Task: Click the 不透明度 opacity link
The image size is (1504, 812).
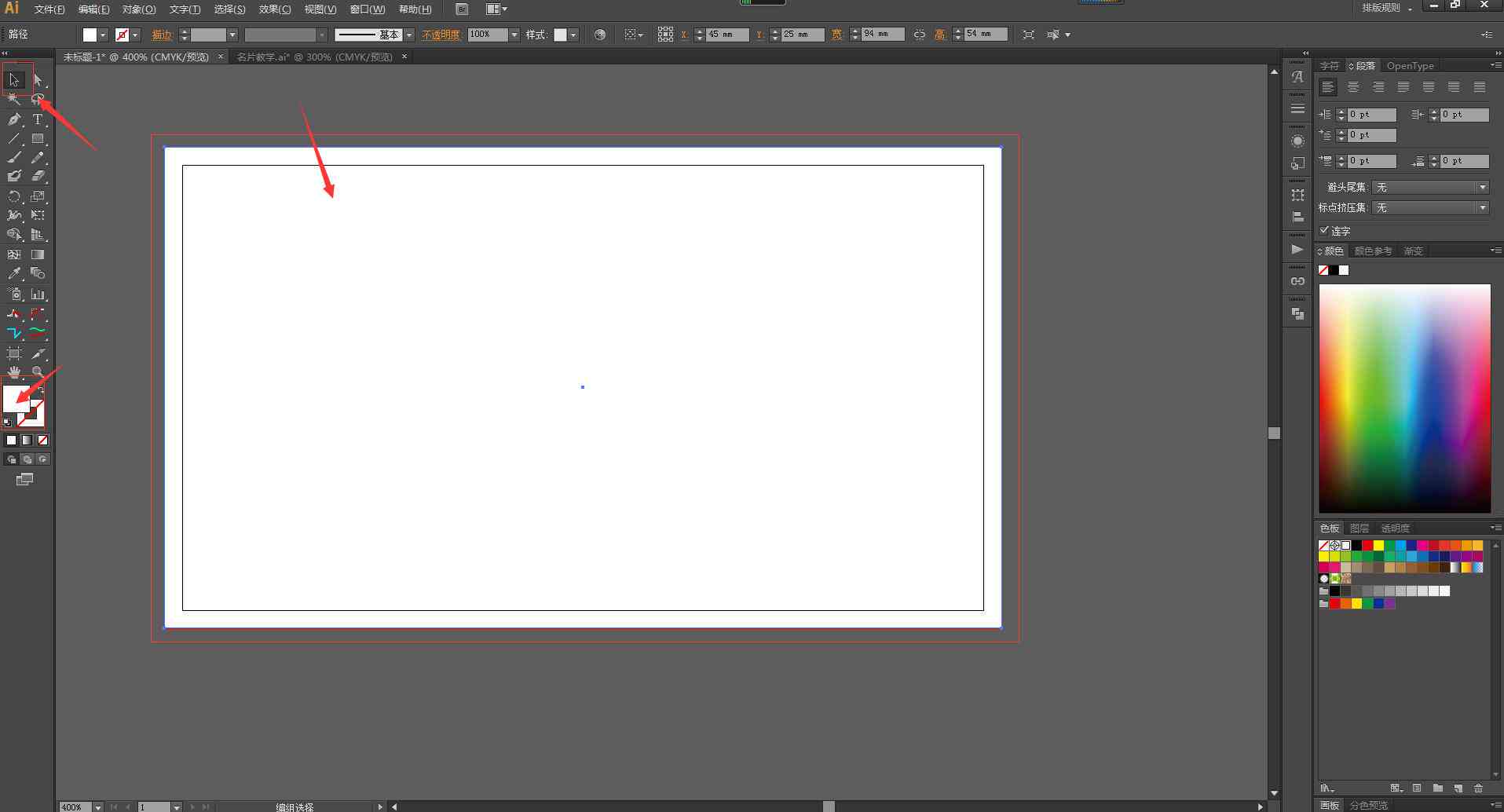Action: [441, 35]
